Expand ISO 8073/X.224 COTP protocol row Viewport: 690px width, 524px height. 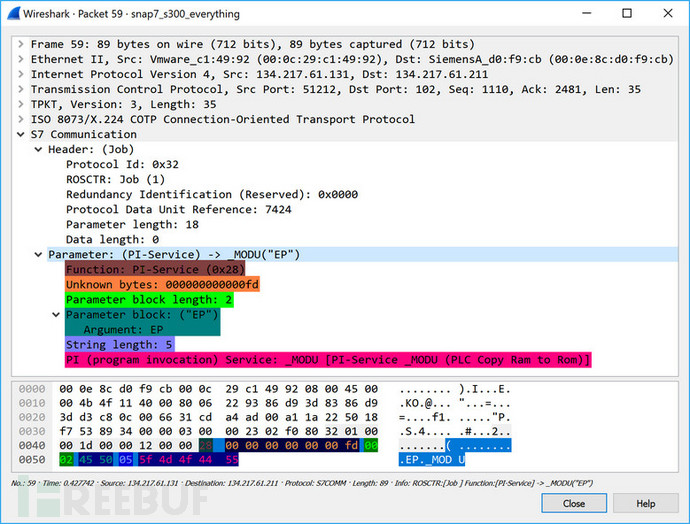(22, 119)
